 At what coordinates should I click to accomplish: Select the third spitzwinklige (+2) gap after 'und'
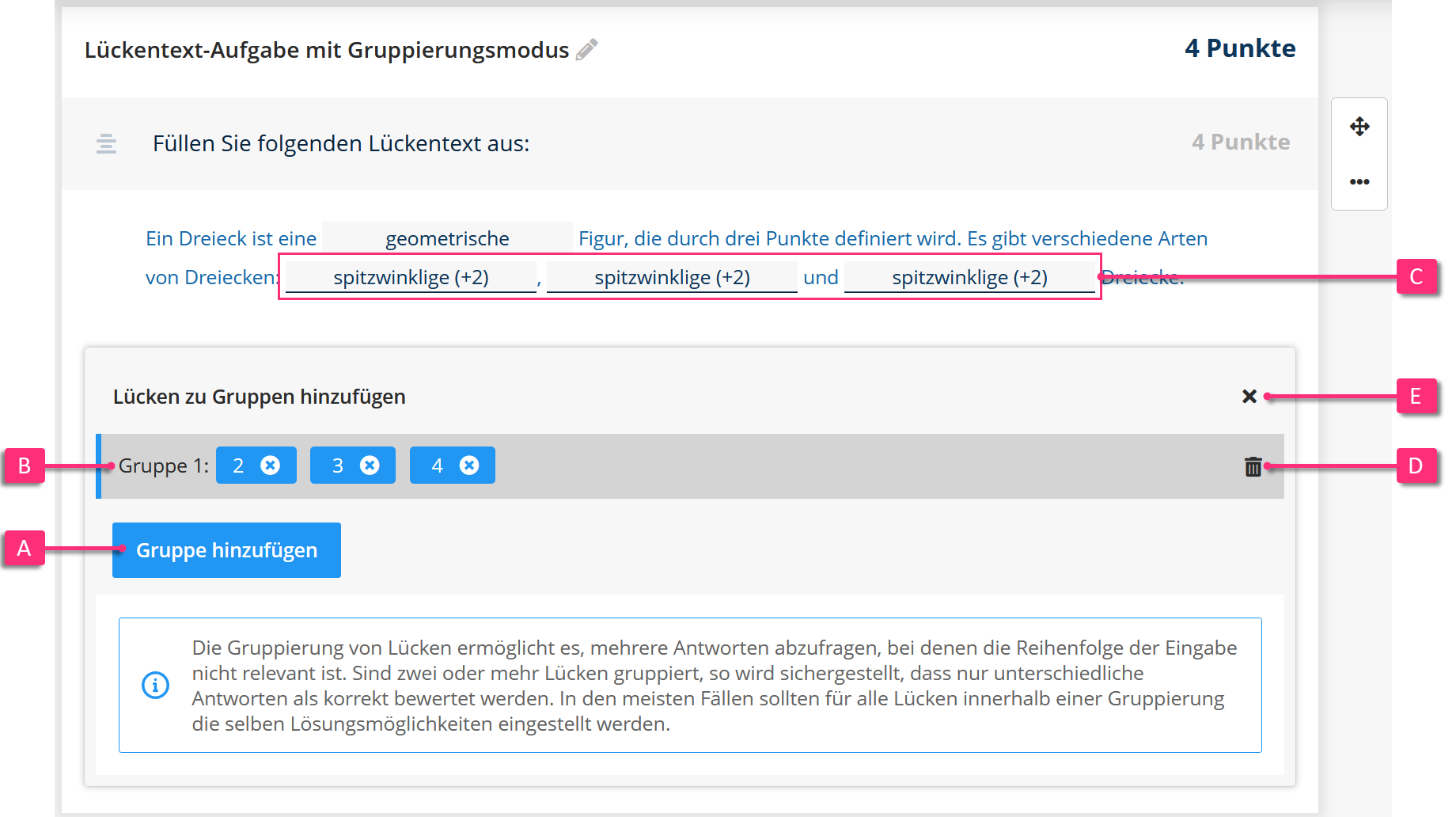click(x=969, y=277)
